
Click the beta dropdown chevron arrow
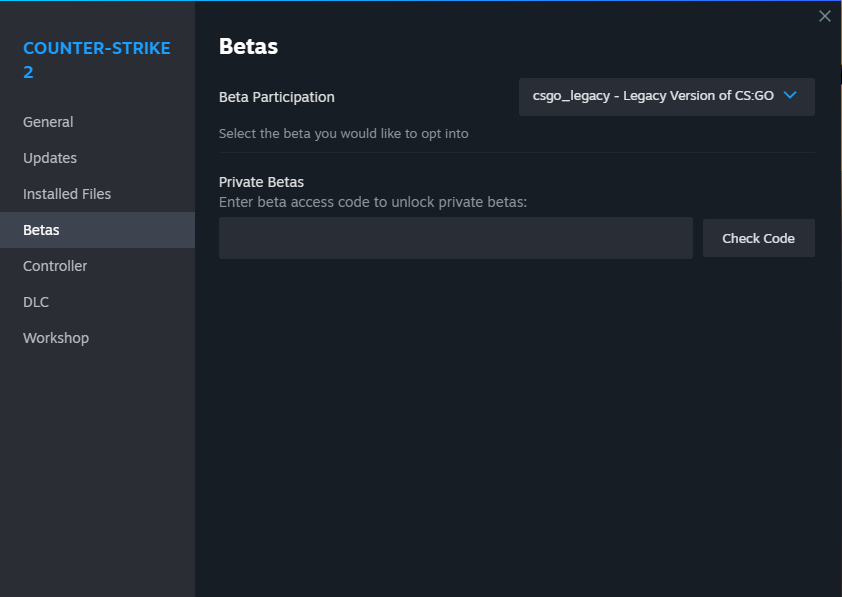pos(790,96)
